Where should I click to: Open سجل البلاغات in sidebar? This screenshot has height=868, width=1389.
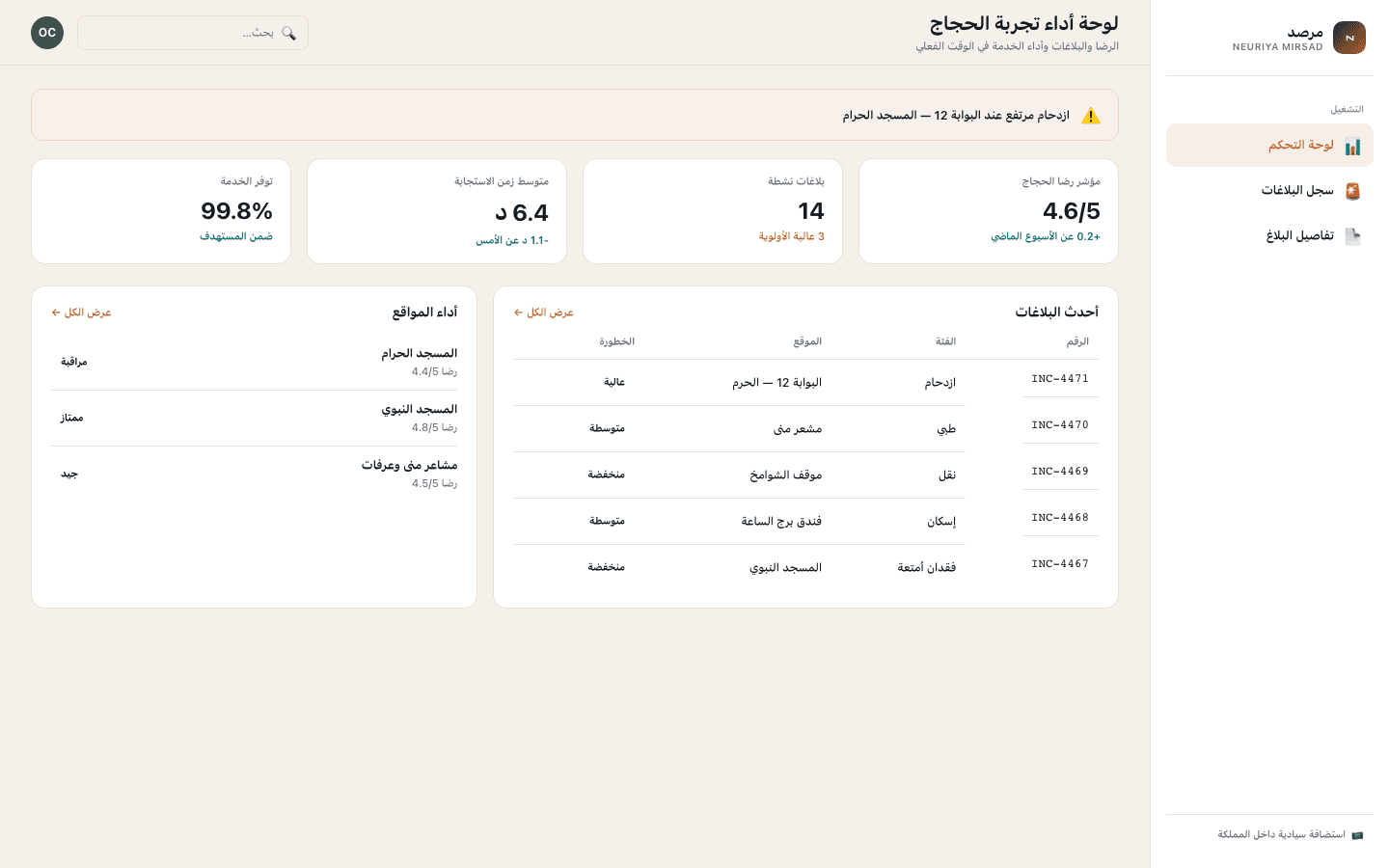1269,190
